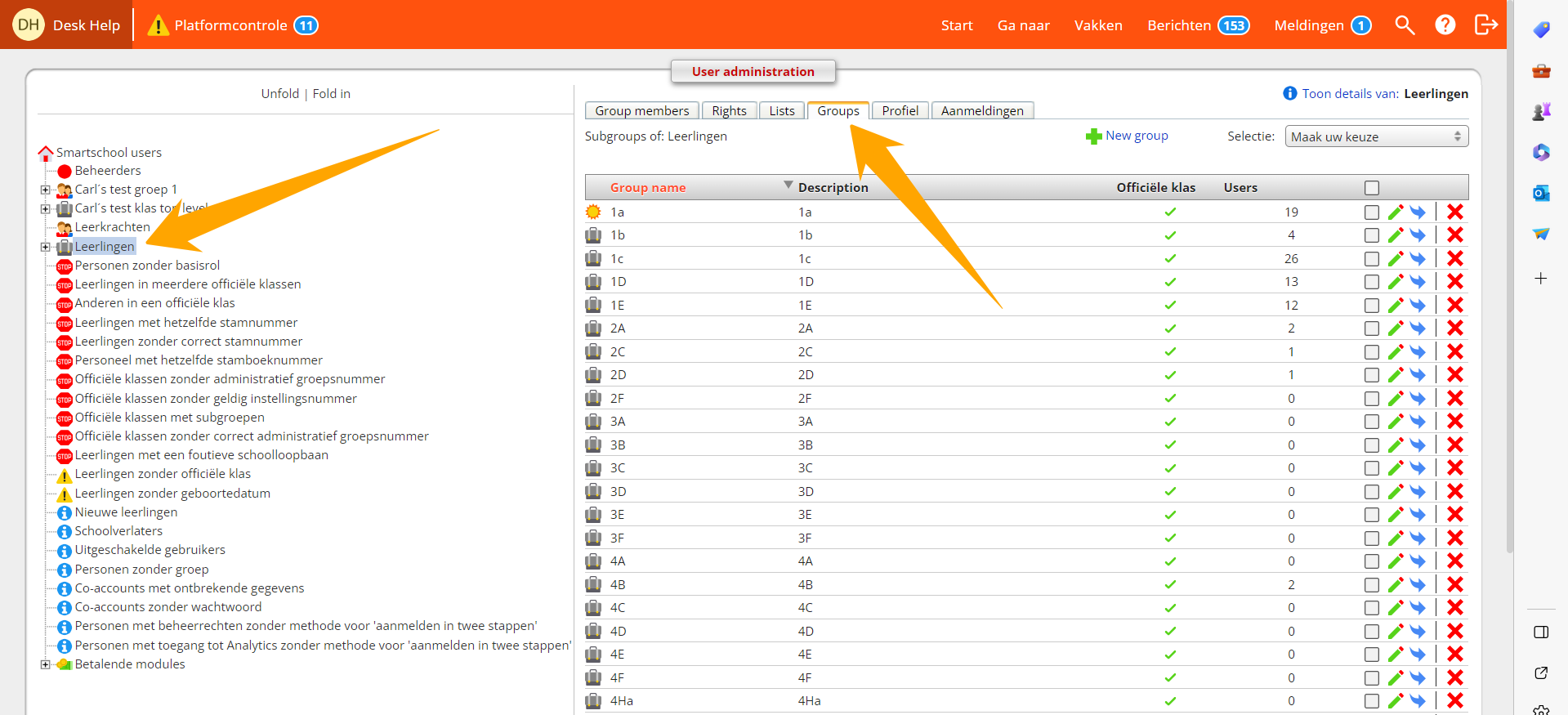
Task: Click the Unfold link above the tree
Action: point(279,94)
